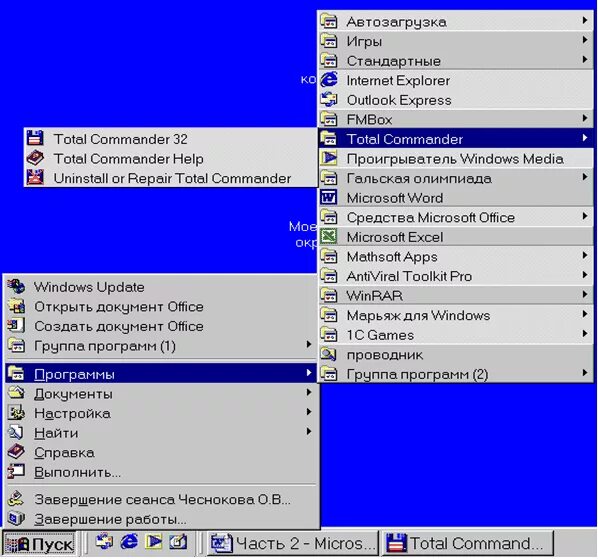Click the Найти search icon
This screenshot has width=598, height=559.
click(x=16, y=432)
